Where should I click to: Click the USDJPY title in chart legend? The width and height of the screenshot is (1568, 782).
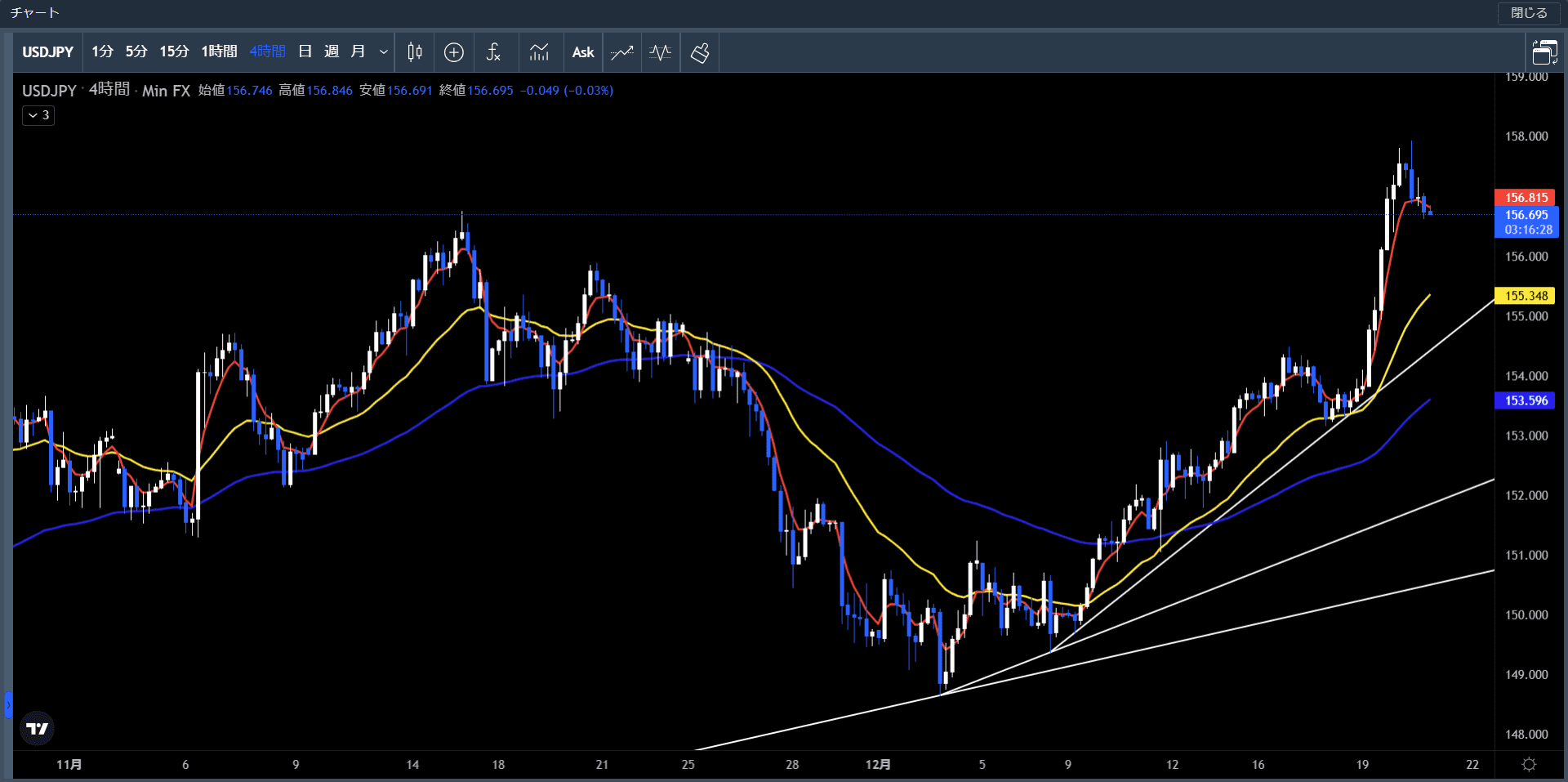(49, 91)
